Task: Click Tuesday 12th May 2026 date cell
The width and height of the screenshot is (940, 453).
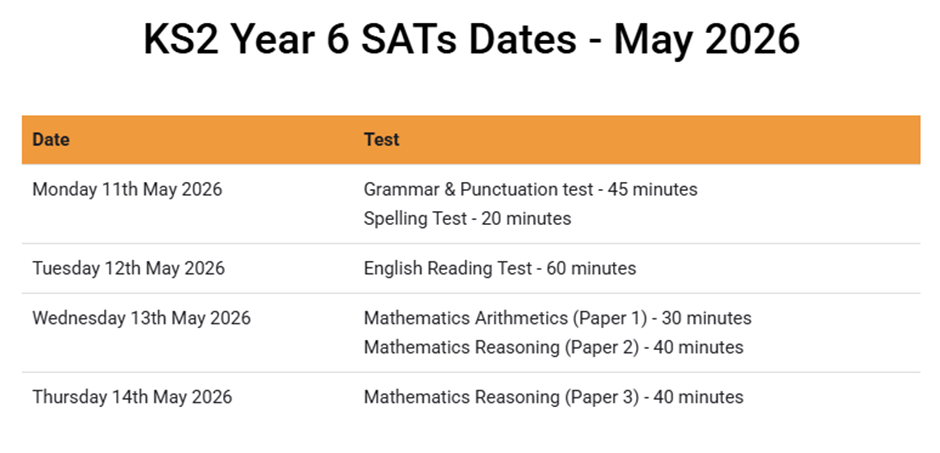Action: pyautogui.click(x=128, y=268)
